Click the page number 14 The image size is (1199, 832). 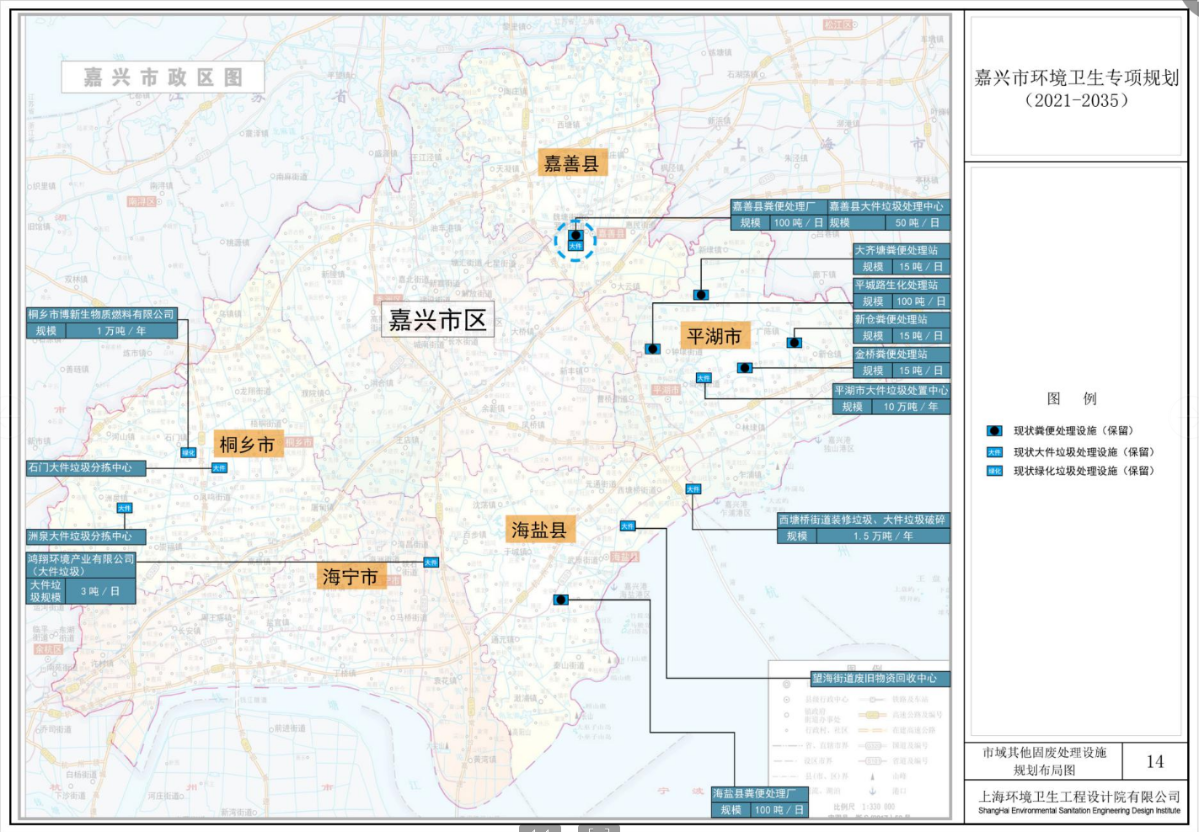click(x=1155, y=762)
